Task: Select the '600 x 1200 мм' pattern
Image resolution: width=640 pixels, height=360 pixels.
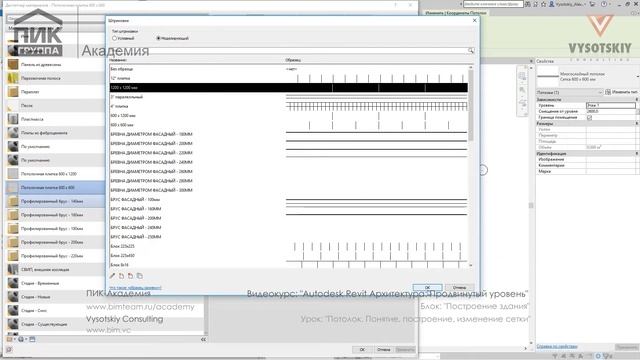Action: pos(289,116)
